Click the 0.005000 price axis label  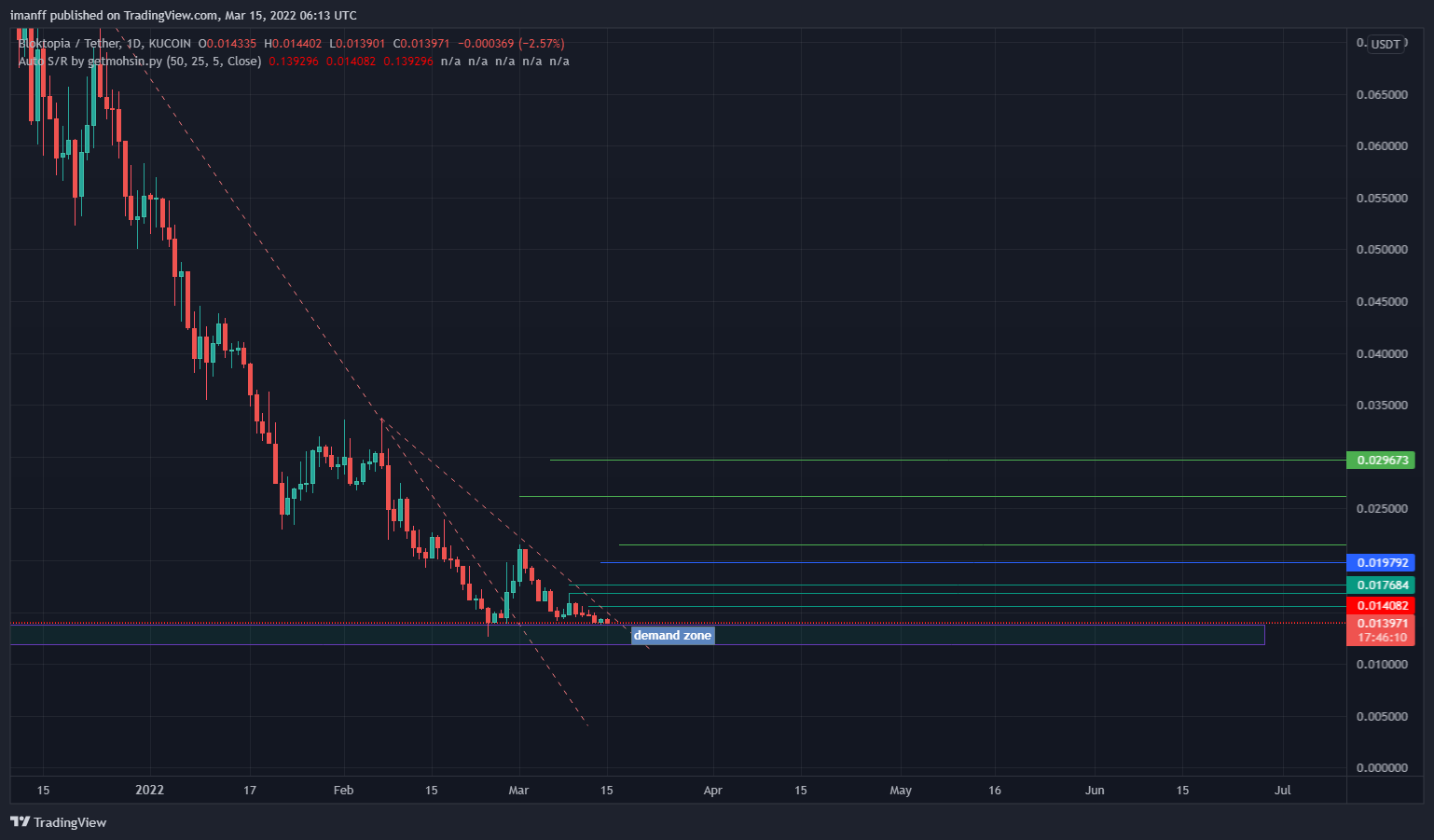click(1382, 717)
